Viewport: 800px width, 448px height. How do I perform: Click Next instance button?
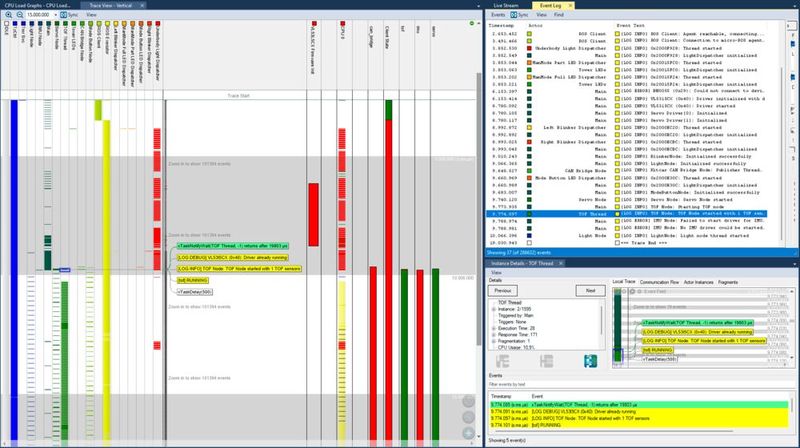click(x=590, y=291)
